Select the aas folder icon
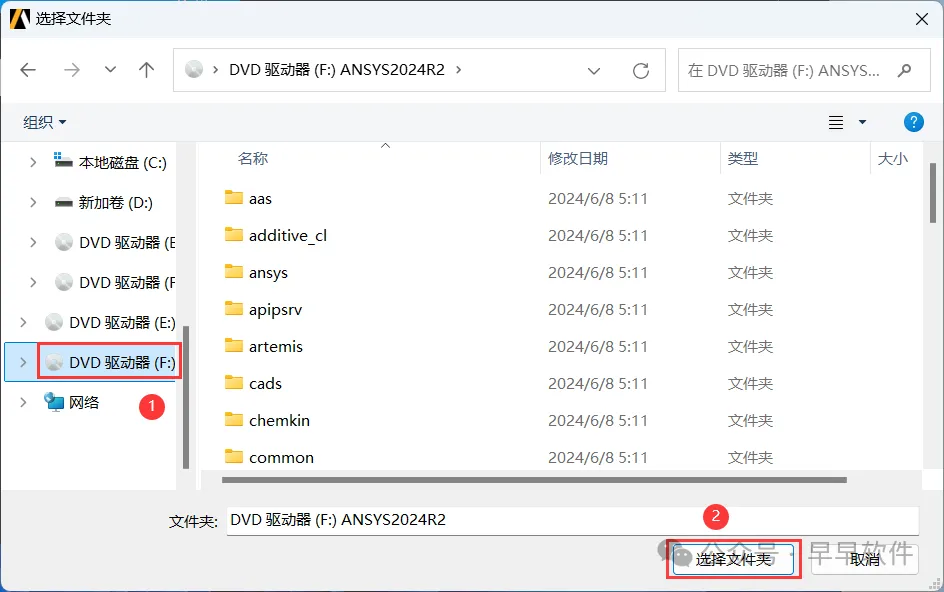 click(234, 198)
